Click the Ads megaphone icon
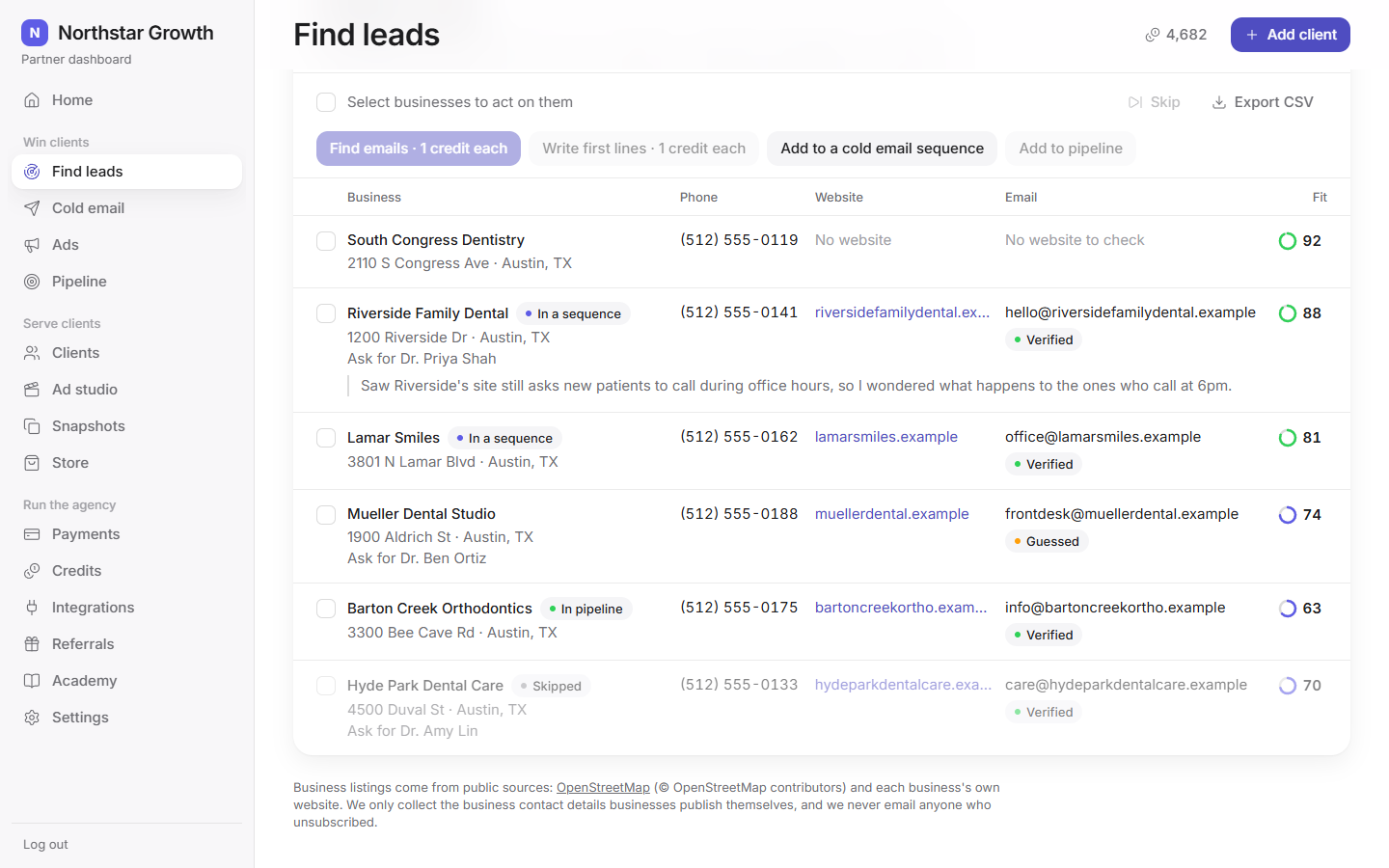This screenshot has width=1389, height=868. tap(32, 245)
